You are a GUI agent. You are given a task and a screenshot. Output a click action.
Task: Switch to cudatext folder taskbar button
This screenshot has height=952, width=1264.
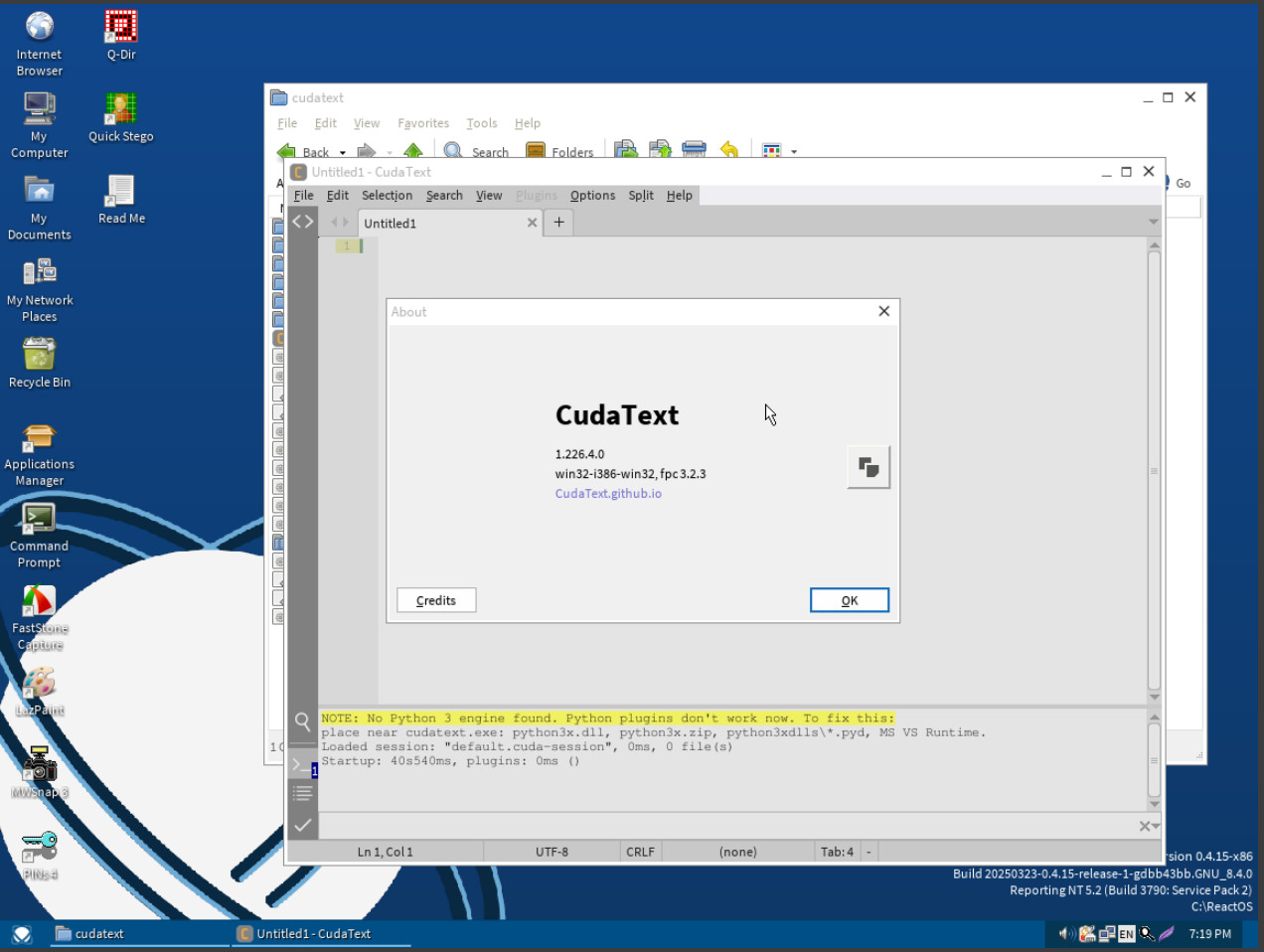pyautogui.click(x=139, y=934)
